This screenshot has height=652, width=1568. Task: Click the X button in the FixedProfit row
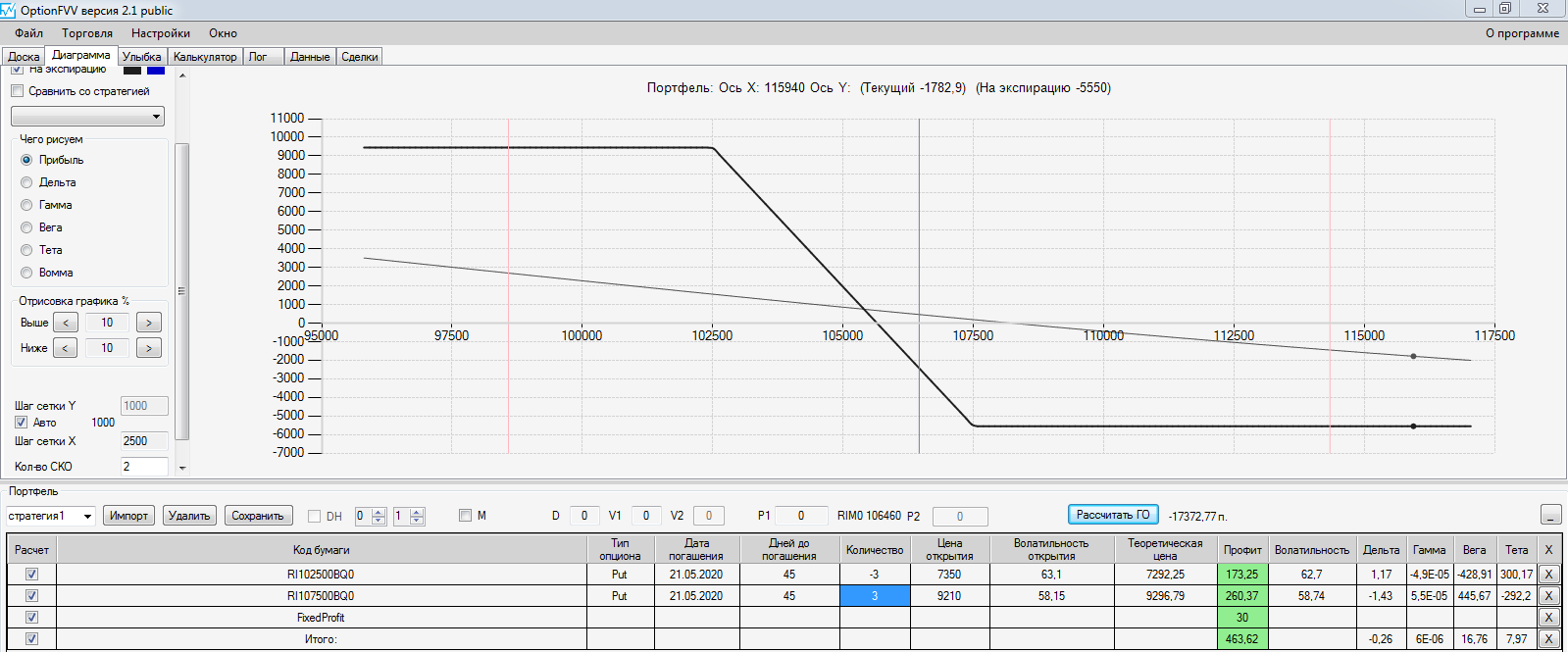coord(1548,618)
